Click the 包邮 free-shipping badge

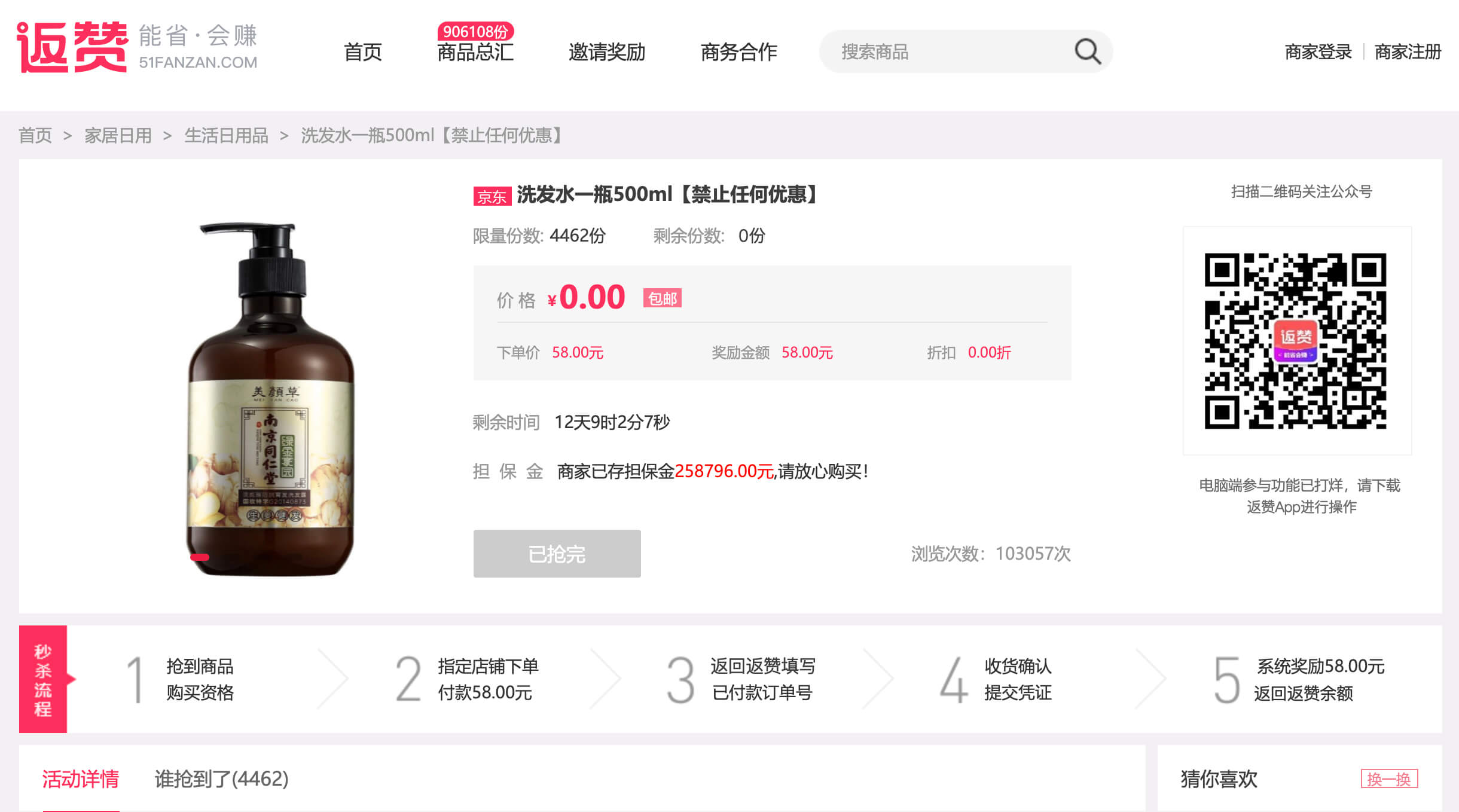click(x=663, y=298)
